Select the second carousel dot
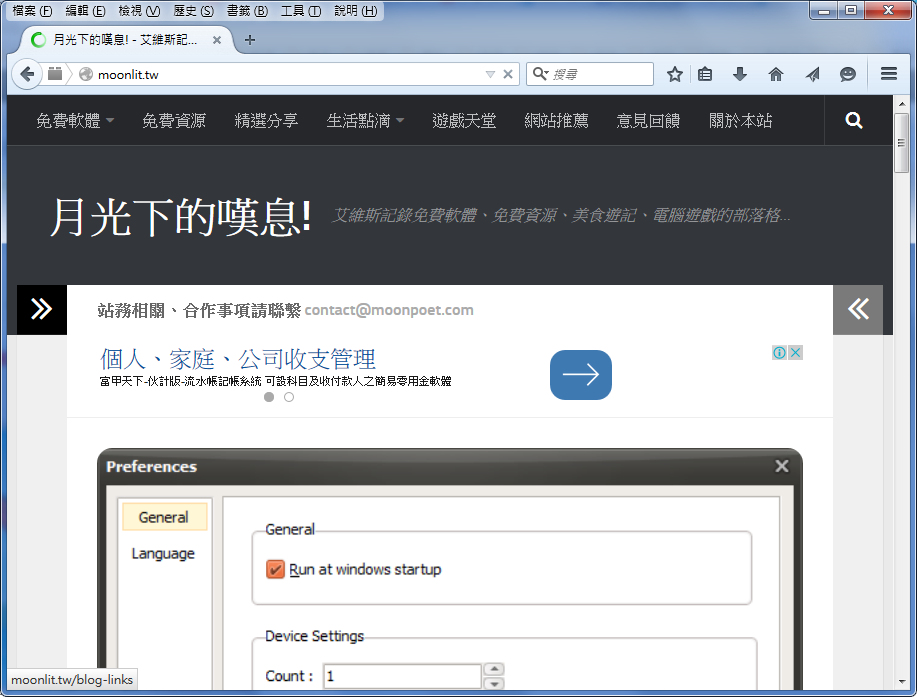The width and height of the screenshot is (917, 697). pos(289,397)
